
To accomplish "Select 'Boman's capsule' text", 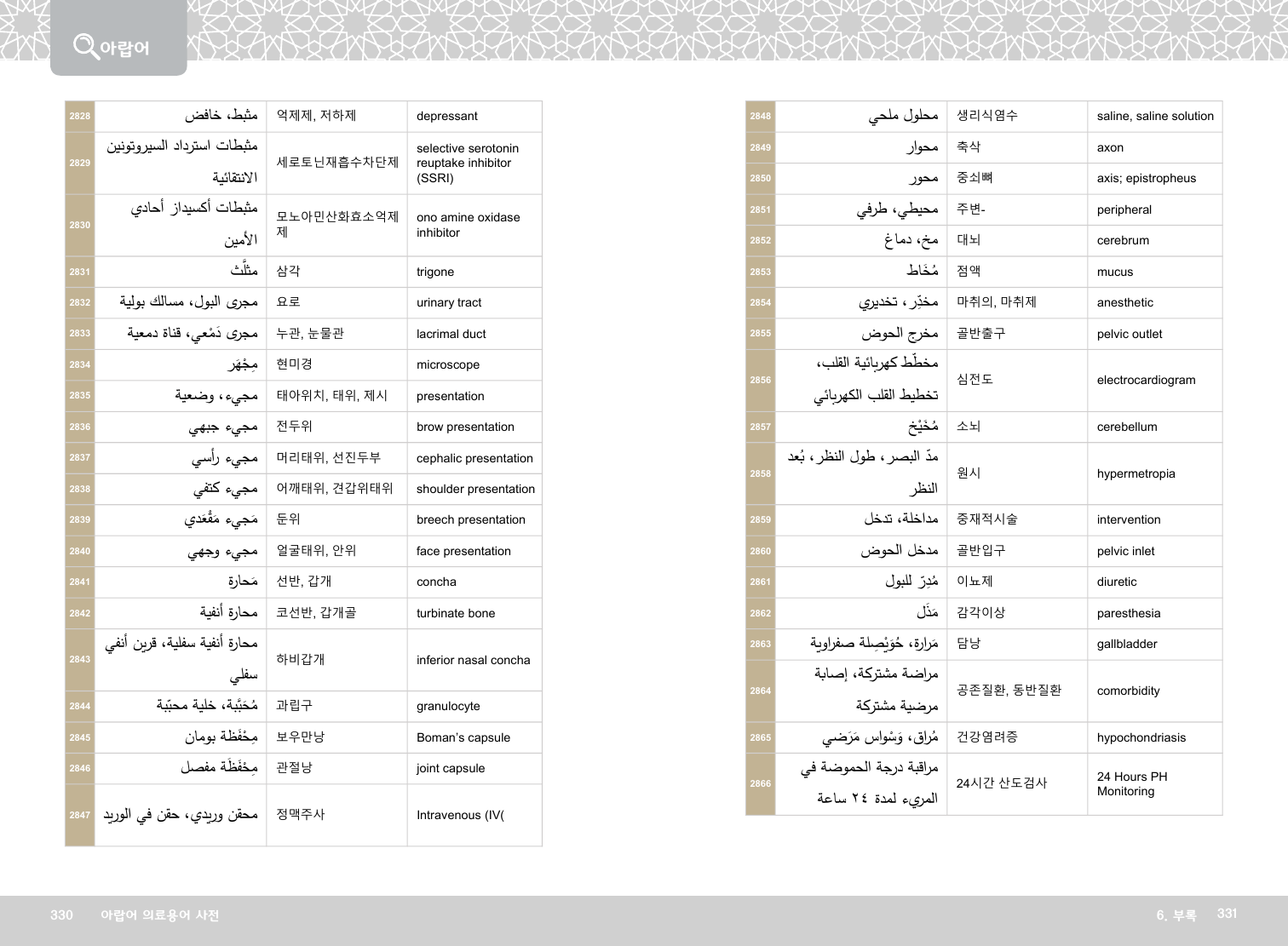I will [x=463, y=738].
